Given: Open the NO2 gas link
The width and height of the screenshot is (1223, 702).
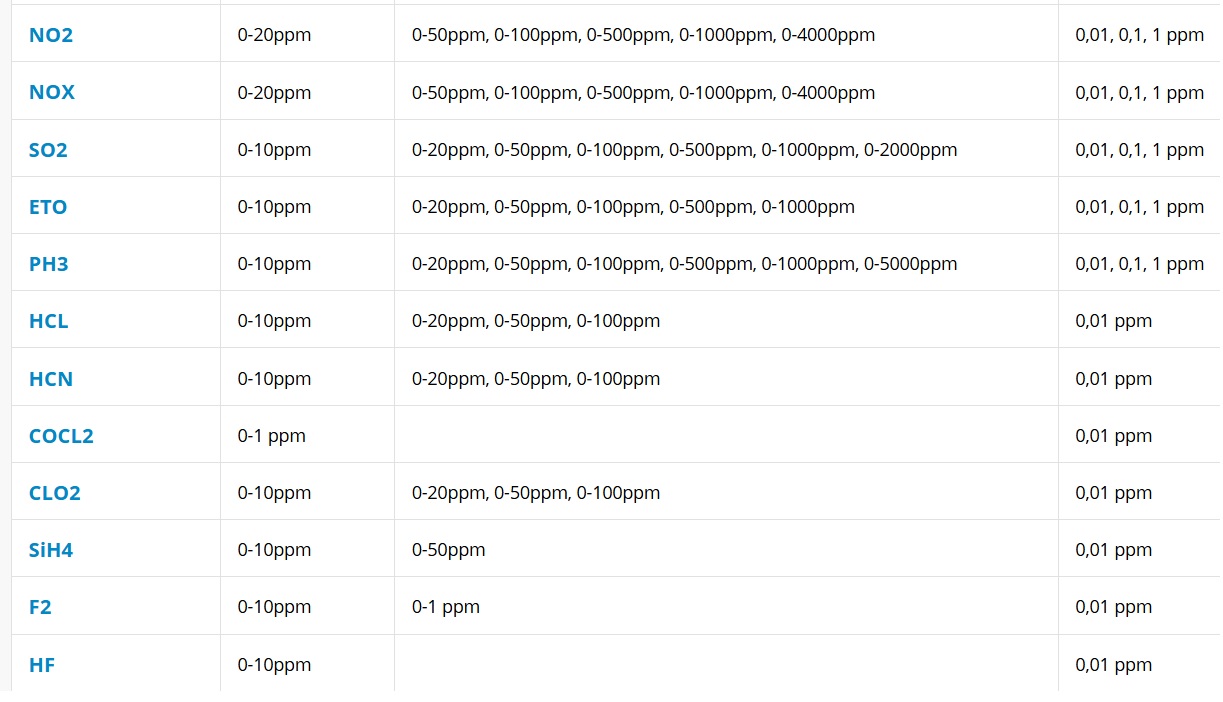Looking at the screenshot, I should [x=51, y=35].
